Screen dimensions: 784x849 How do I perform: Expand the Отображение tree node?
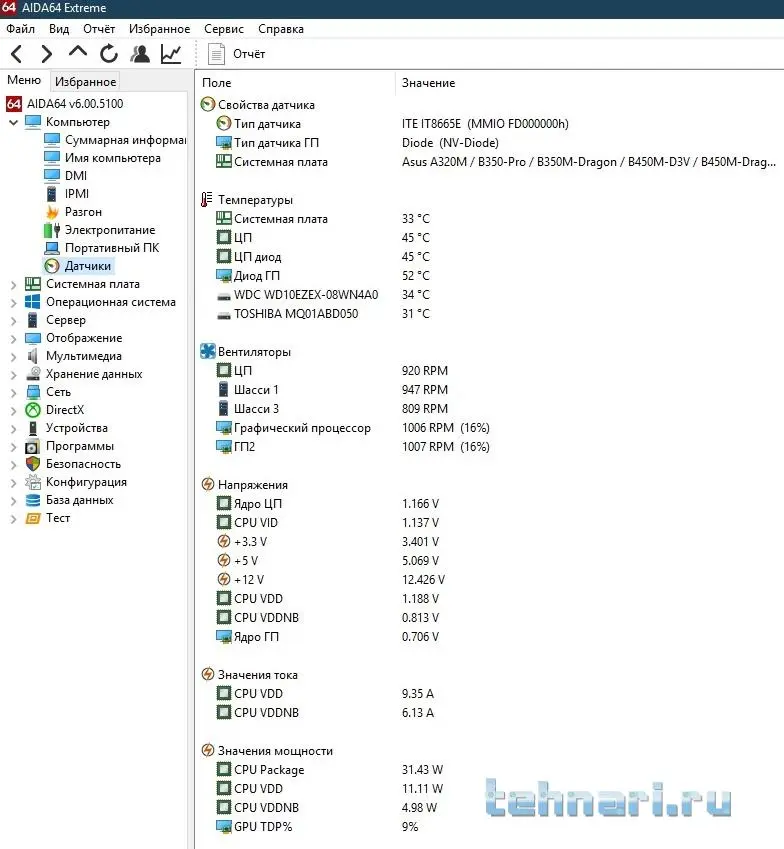(x=14, y=338)
